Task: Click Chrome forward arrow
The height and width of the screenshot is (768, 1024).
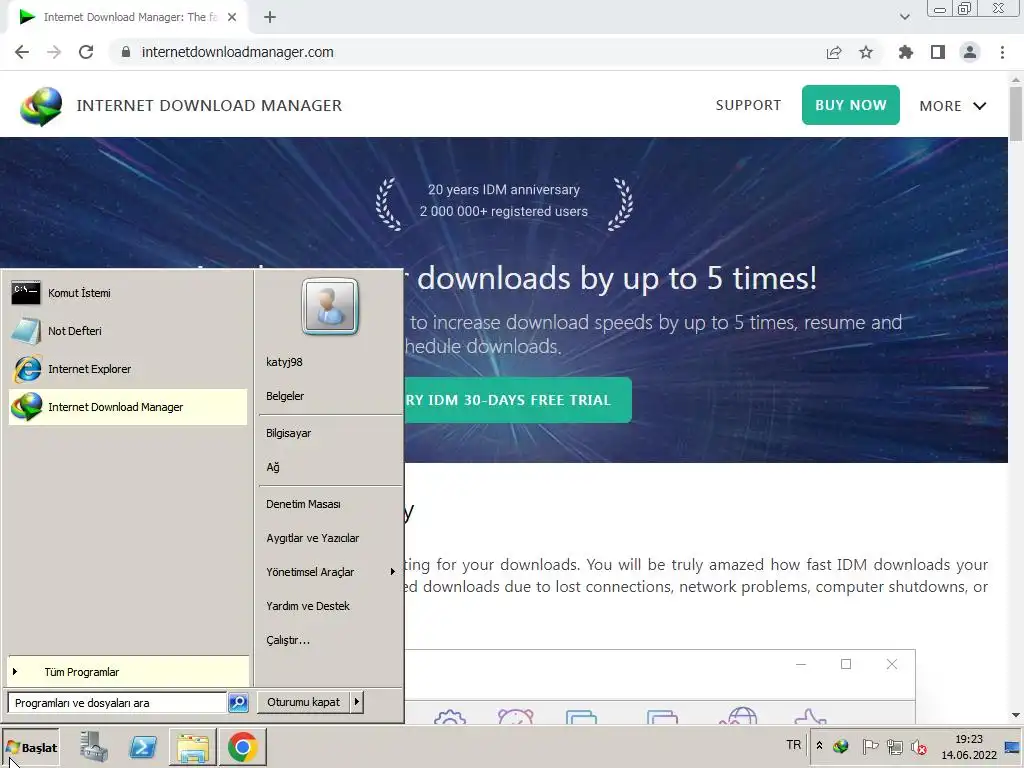Action: coord(54,52)
